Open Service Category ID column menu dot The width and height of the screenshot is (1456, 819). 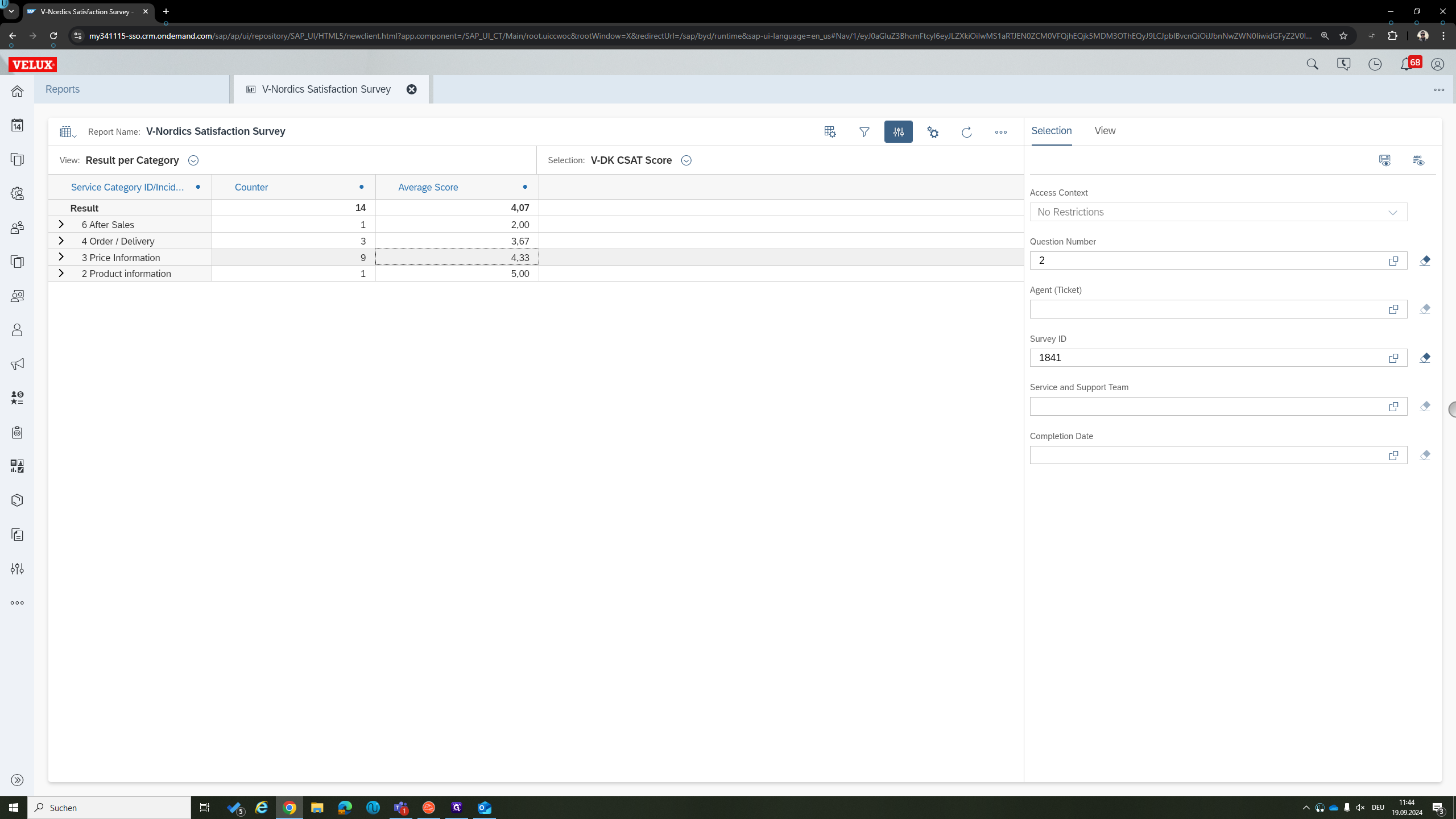[198, 187]
